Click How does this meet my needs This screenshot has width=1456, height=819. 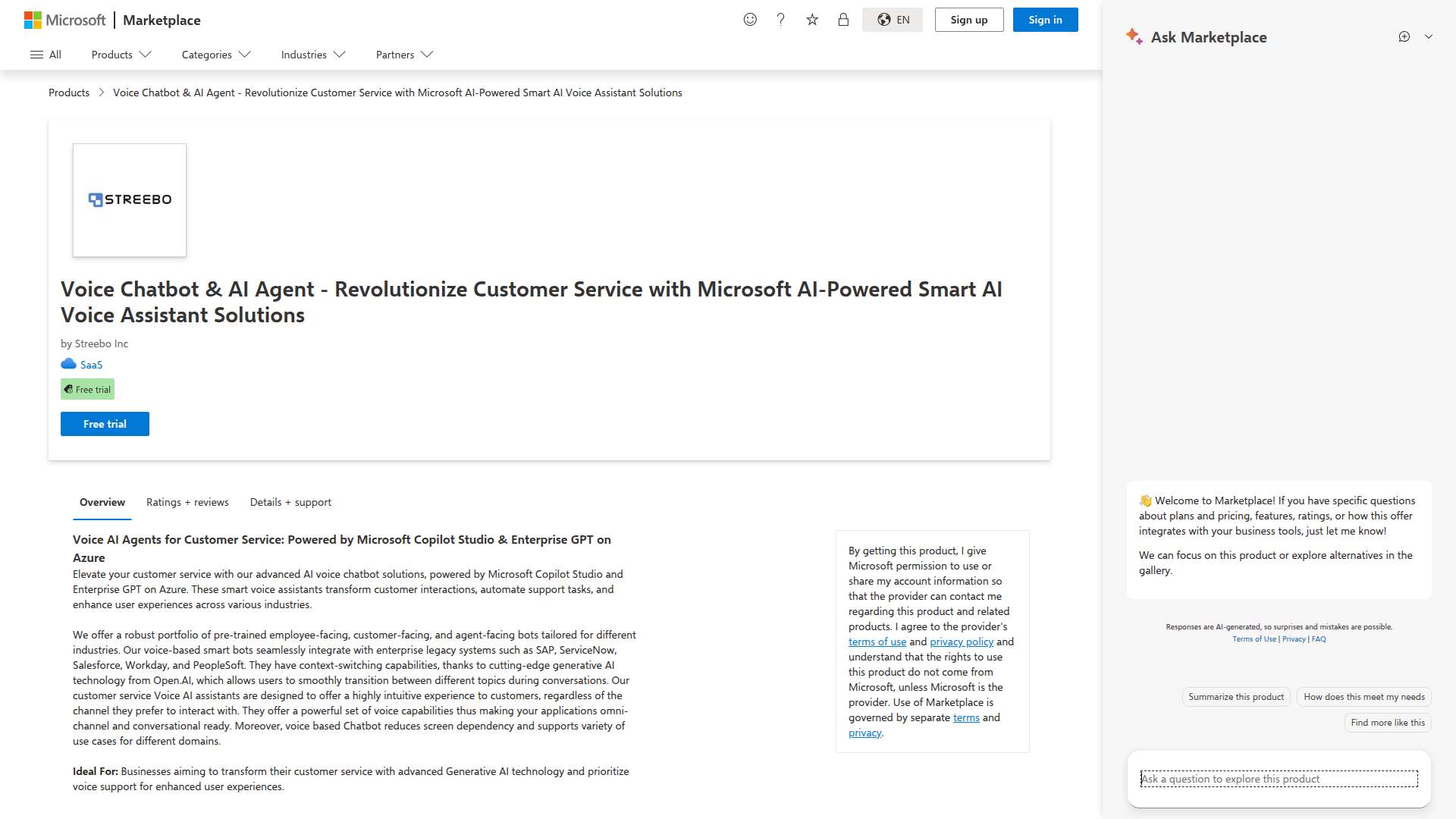(1364, 697)
